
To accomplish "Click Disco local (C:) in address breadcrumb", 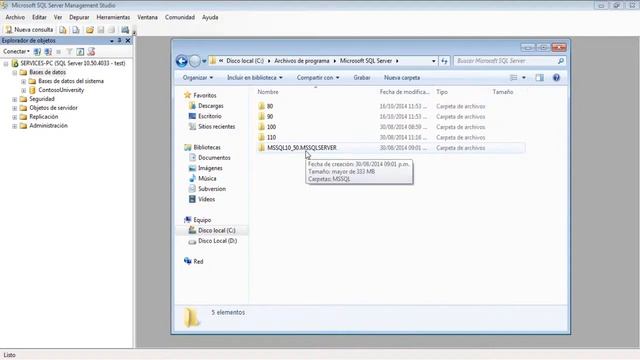I will [x=245, y=61].
